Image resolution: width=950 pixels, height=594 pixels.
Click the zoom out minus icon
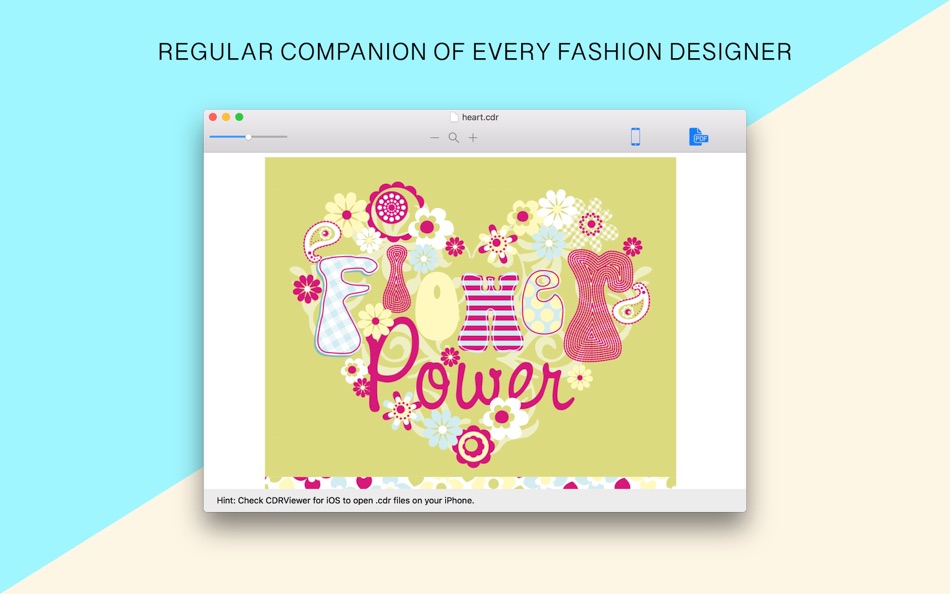(x=434, y=138)
